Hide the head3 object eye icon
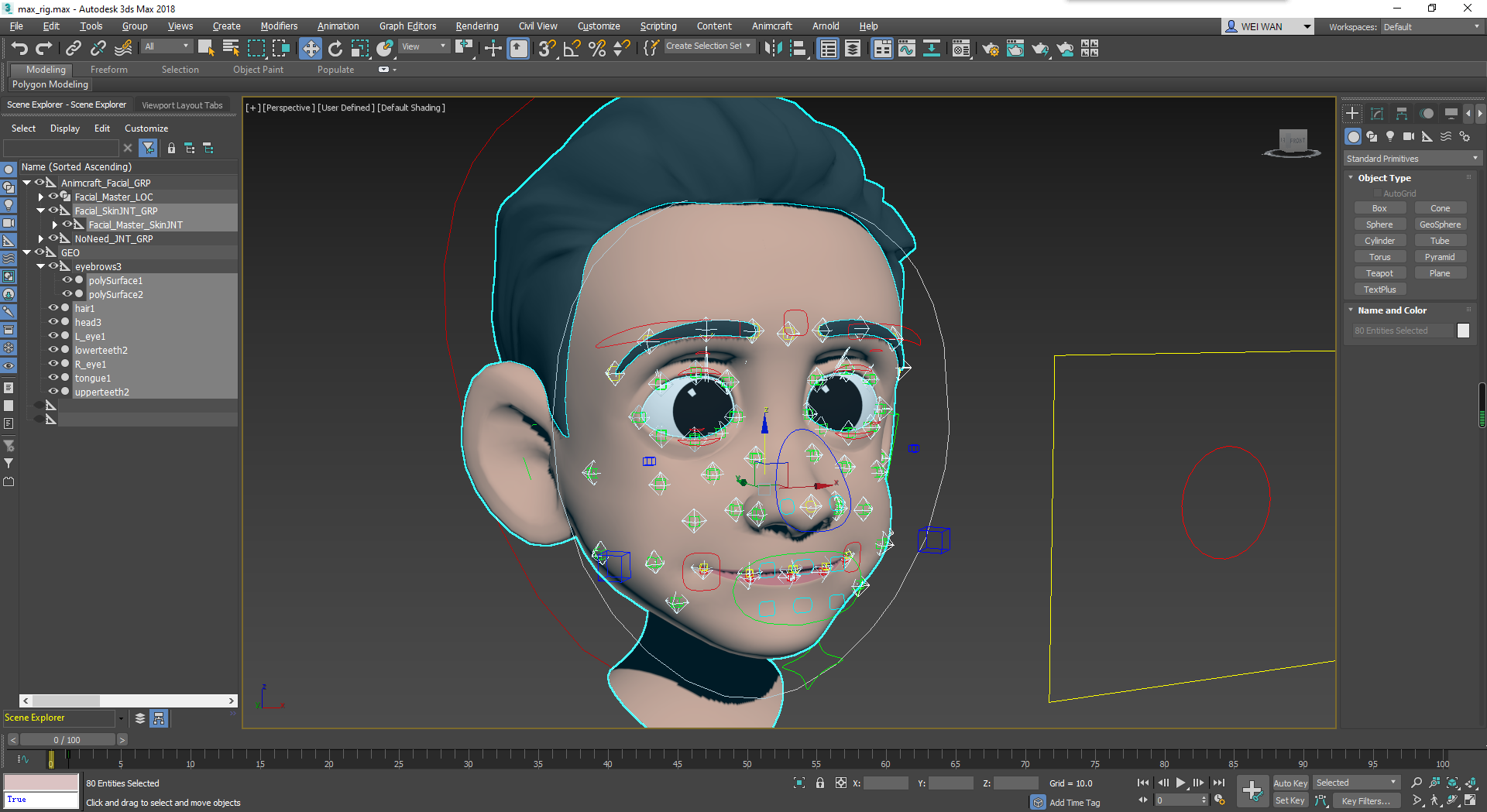This screenshot has width=1487, height=812. (x=53, y=322)
